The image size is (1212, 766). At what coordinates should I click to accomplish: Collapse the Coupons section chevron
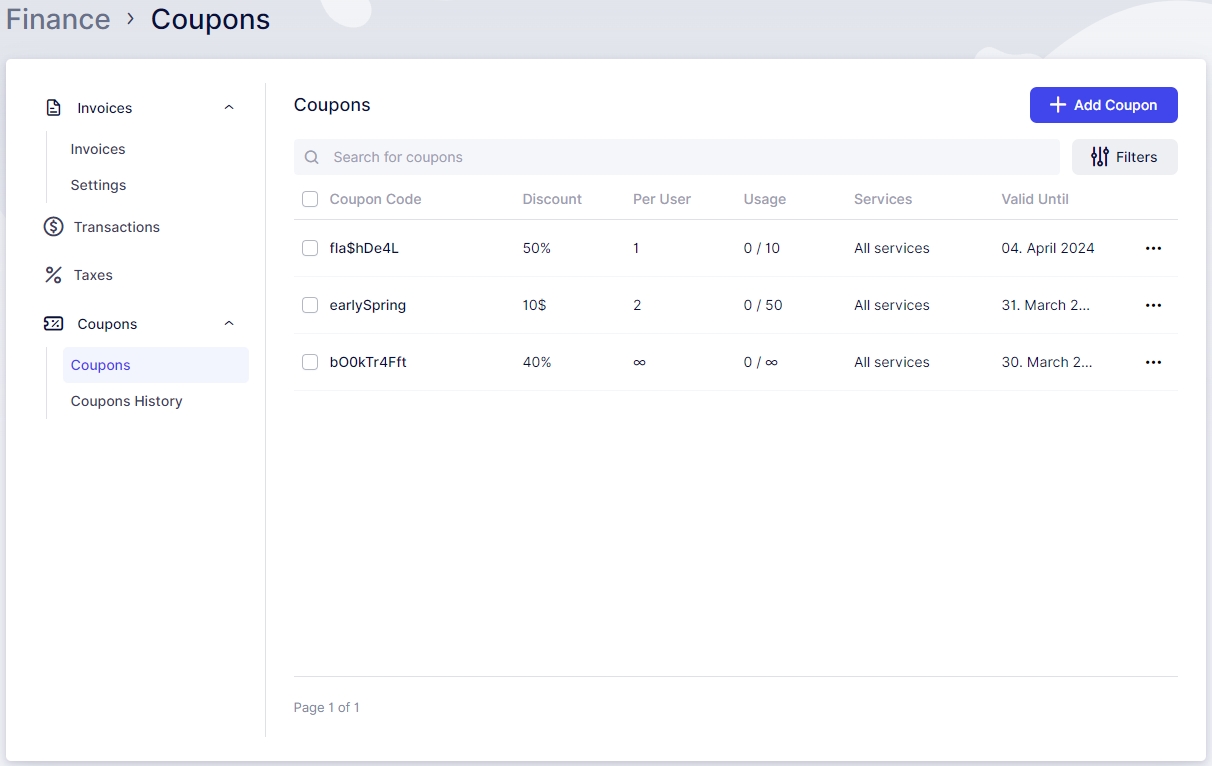(x=229, y=324)
